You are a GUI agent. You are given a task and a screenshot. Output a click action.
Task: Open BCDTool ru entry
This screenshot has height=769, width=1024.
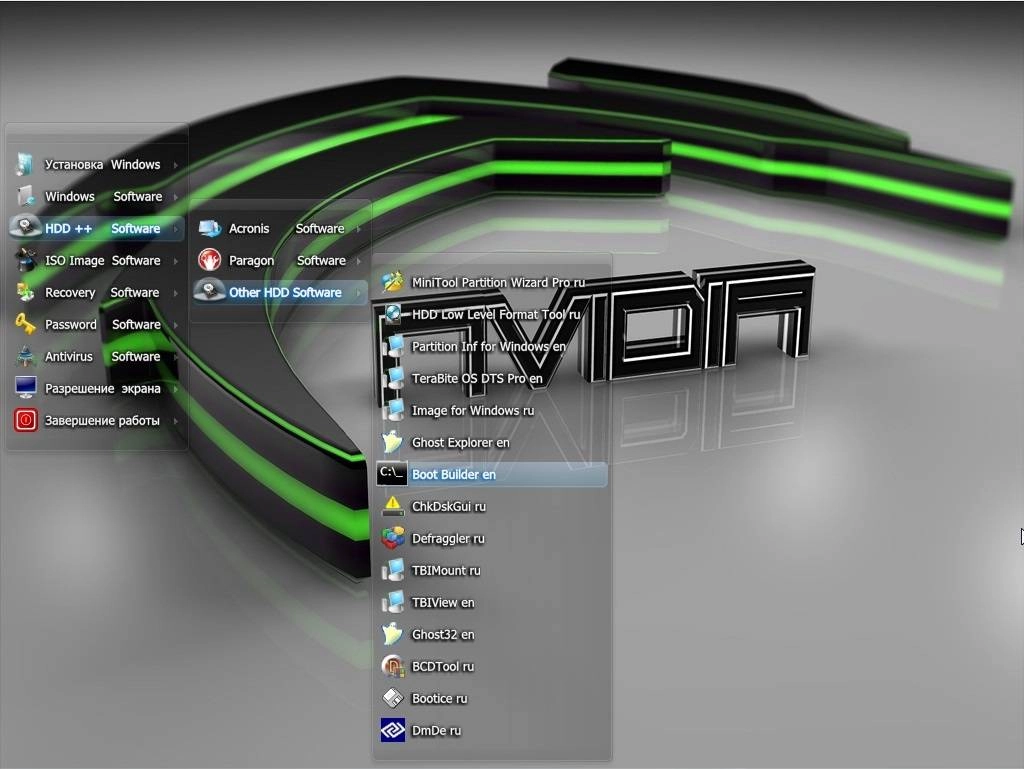pos(492,666)
